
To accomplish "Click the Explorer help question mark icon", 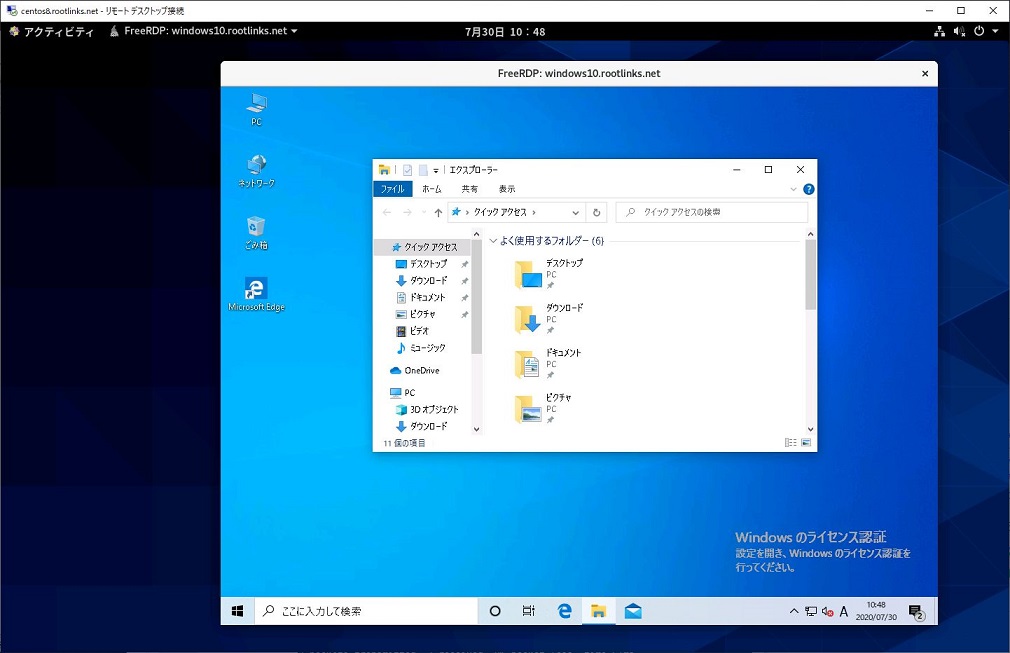I will click(808, 189).
